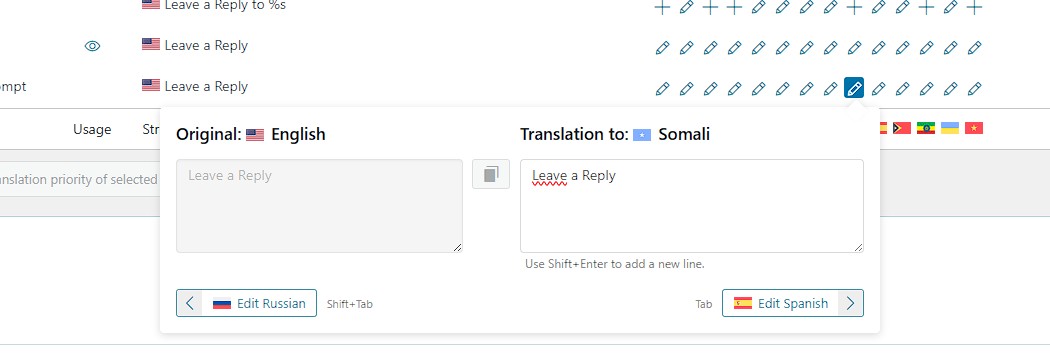
Task: Click the last plus icon in top row
Action: pos(974,7)
